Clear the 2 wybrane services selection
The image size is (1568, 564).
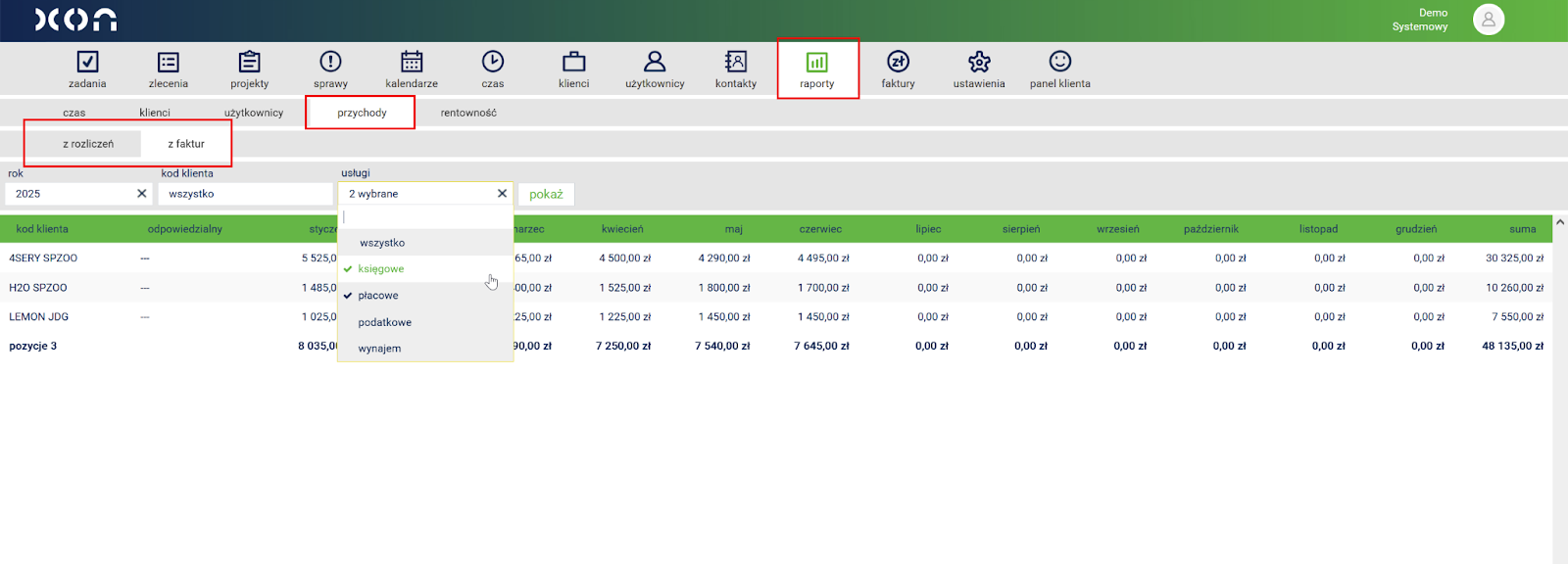[x=502, y=194]
